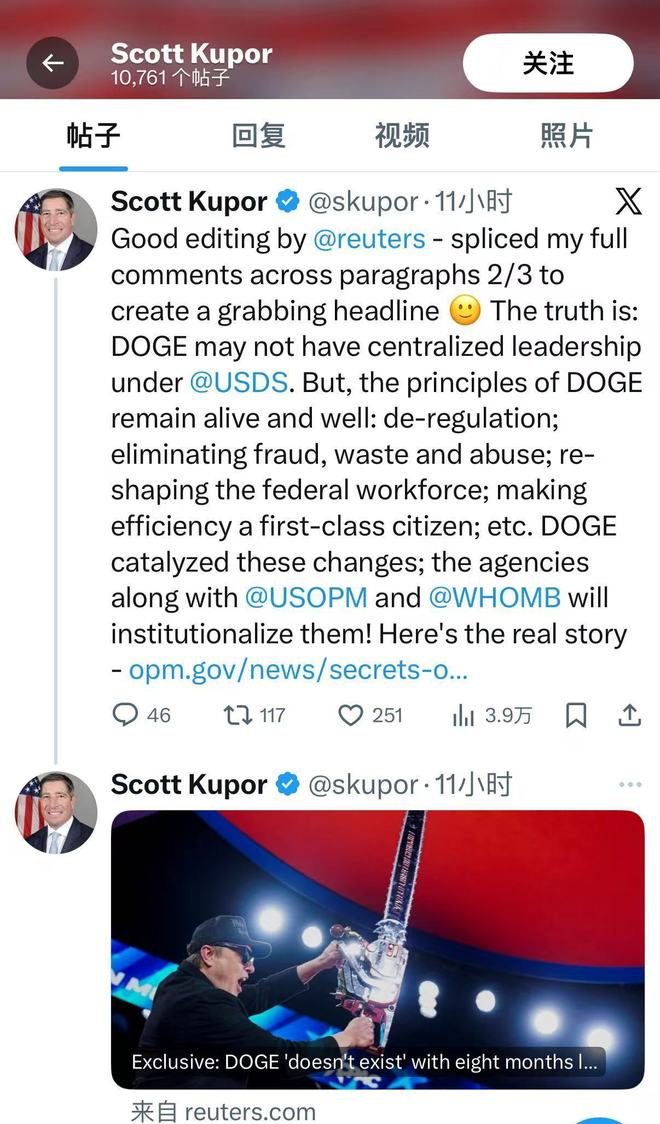
Task: Open the 视频 tab
Action: pyautogui.click(x=402, y=136)
